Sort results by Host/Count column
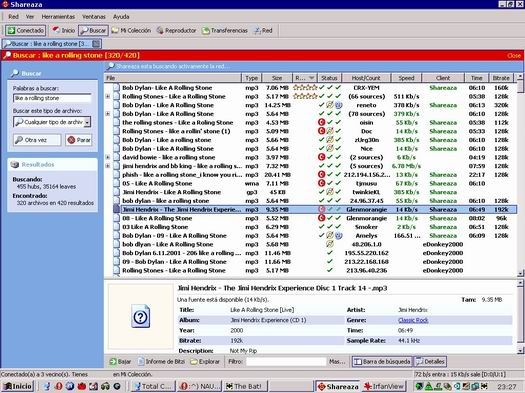Image resolution: width=525 pixels, height=393 pixels. click(366, 78)
